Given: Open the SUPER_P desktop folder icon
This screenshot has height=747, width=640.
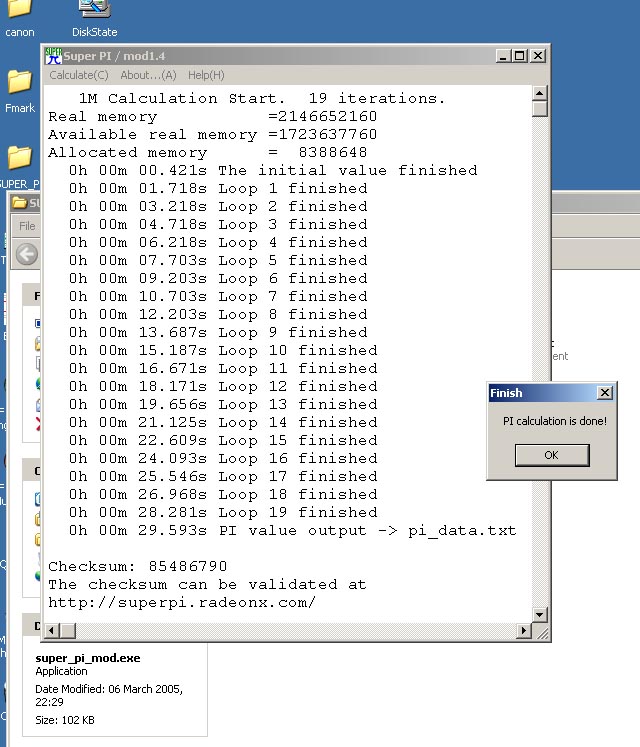Looking at the screenshot, I should (20, 168).
